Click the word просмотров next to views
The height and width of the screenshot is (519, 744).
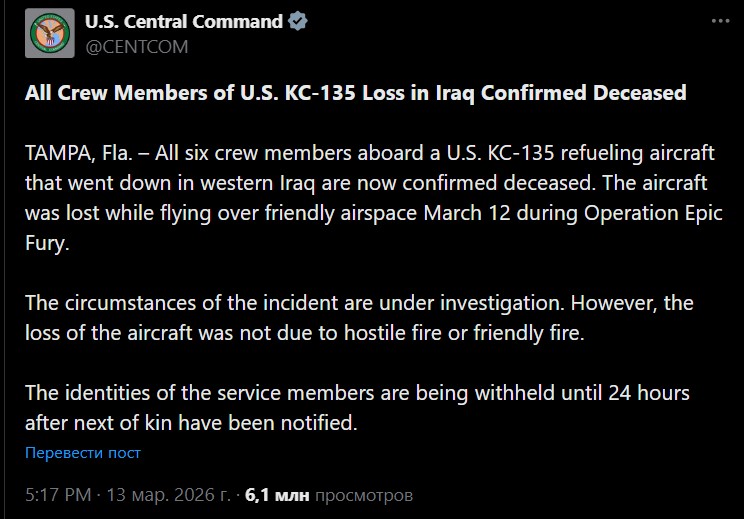(x=362, y=494)
